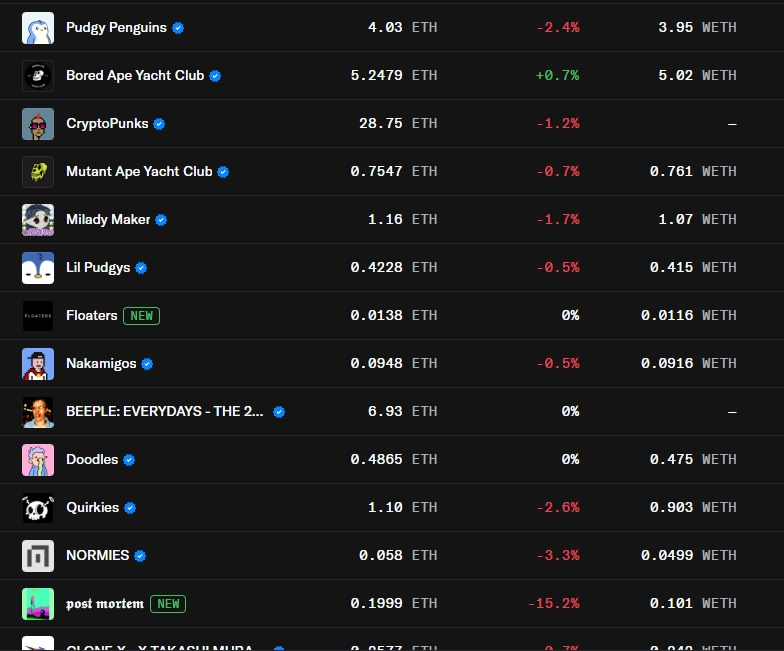
Task: Open the CryptoPunks collection image
Action: click(x=38, y=124)
